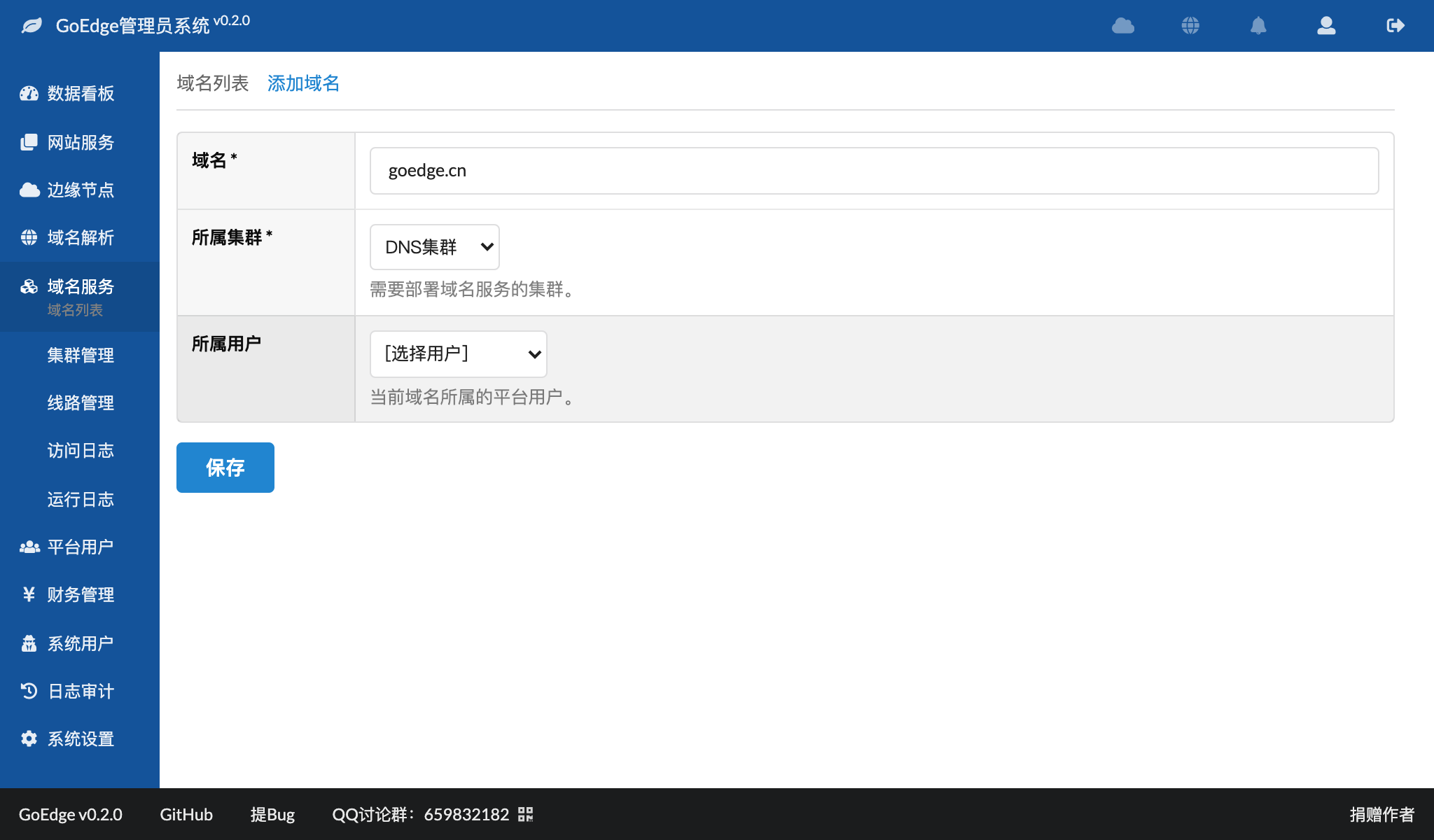Viewport: 1434px width, 840px height.
Task: Click the 捐赠作者 link
Action: 1381,814
